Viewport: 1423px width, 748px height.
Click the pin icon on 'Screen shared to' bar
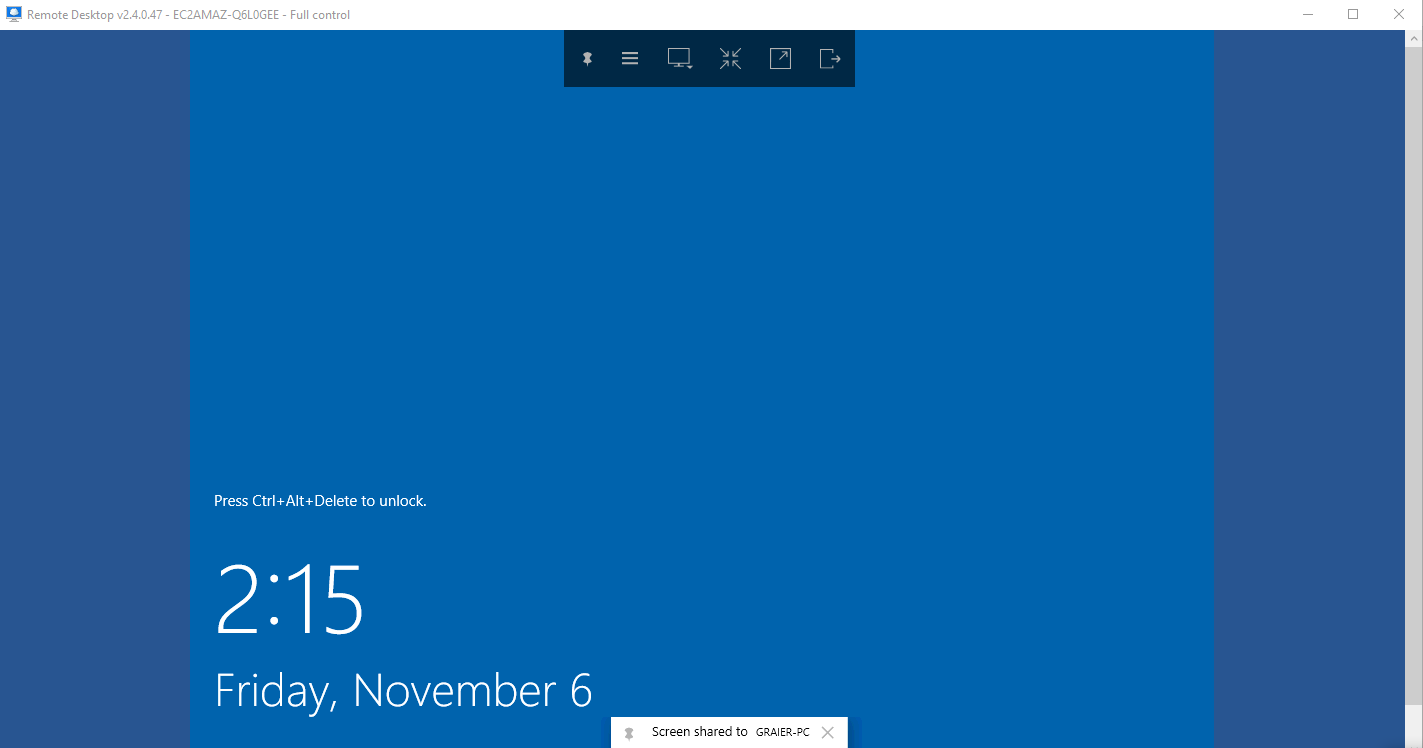click(x=629, y=733)
